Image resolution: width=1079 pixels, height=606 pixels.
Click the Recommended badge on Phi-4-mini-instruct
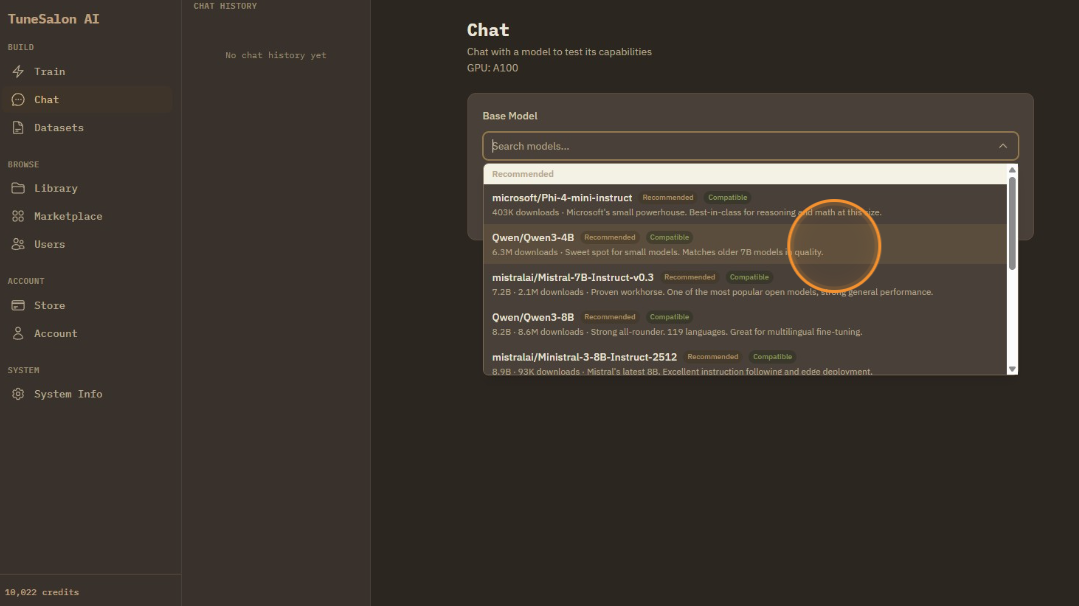(x=668, y=197)
